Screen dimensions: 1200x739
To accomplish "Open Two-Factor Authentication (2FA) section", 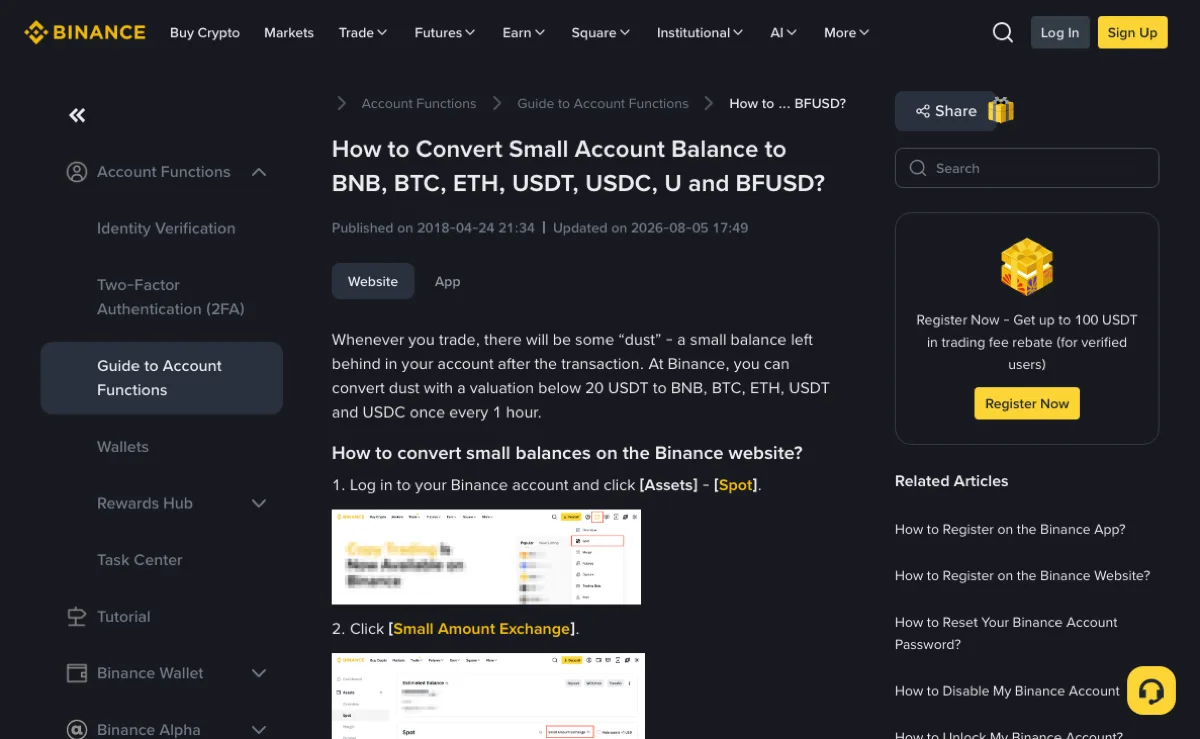I will point(171,297).
